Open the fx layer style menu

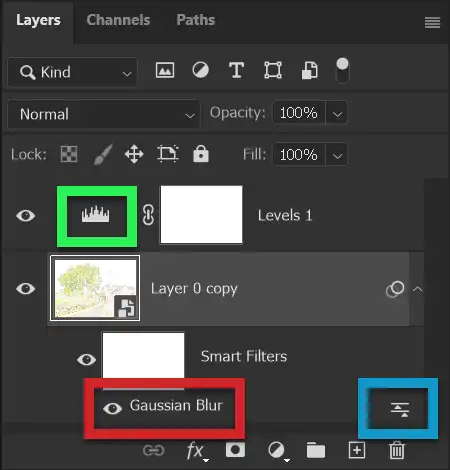click(x=196, y=451)
